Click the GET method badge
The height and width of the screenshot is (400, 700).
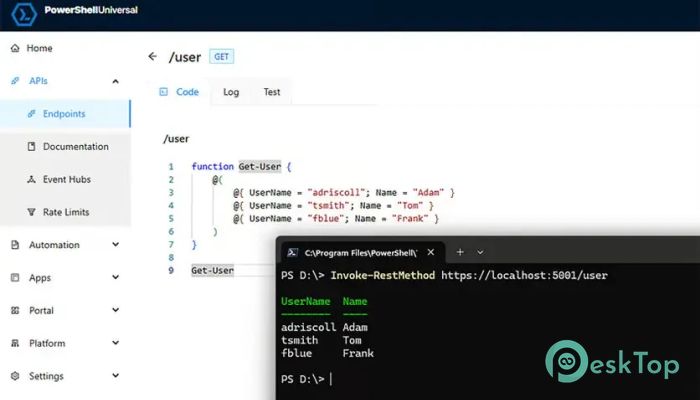(x=221, y=57)
